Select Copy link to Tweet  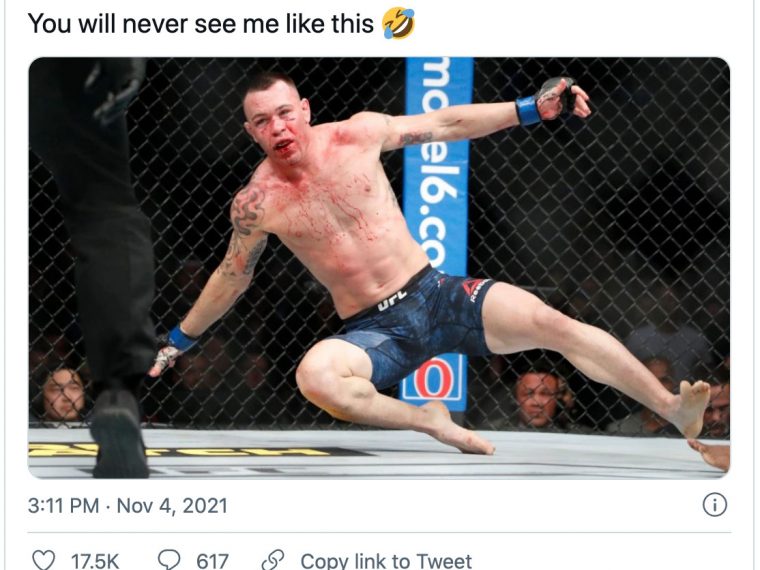click(x=386, y=561)
